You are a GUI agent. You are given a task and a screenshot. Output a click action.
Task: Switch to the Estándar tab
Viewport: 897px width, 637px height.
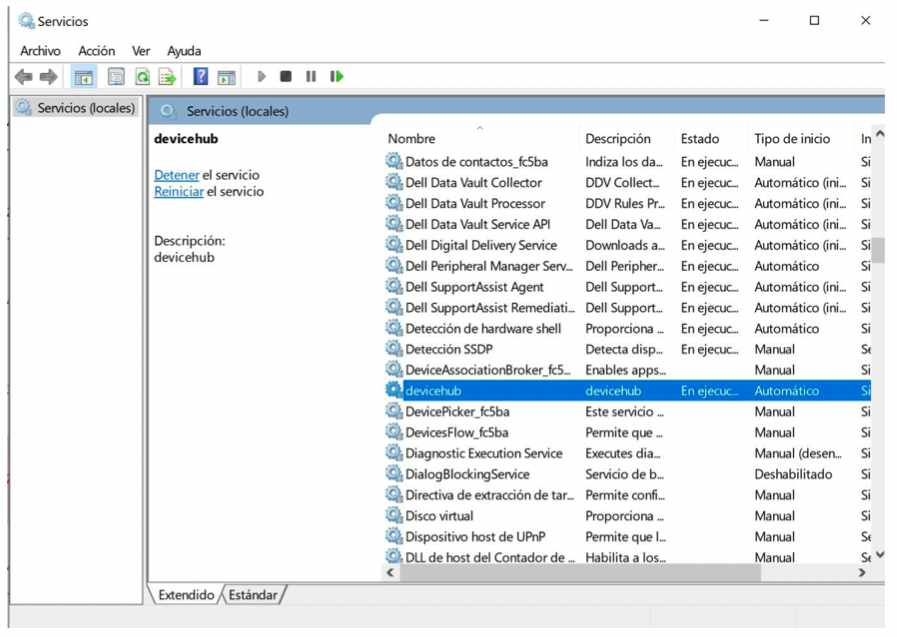[x=252, y=595]
